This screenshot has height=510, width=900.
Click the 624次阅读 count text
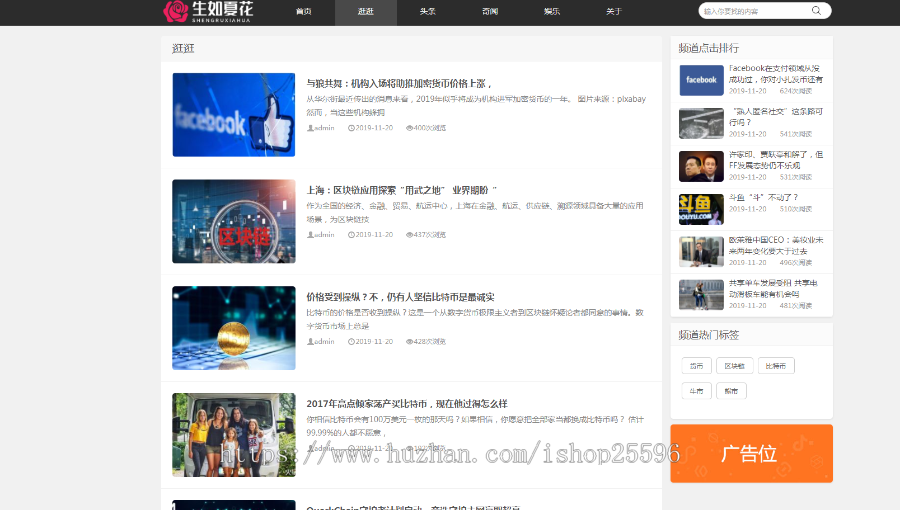coord(796,91)
